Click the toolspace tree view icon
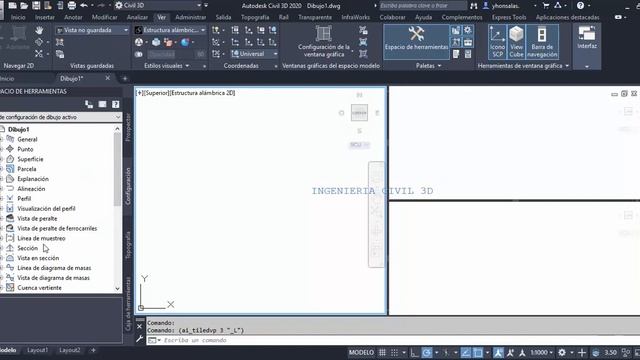This screenshot has height=360, width=640. point(89,104)
